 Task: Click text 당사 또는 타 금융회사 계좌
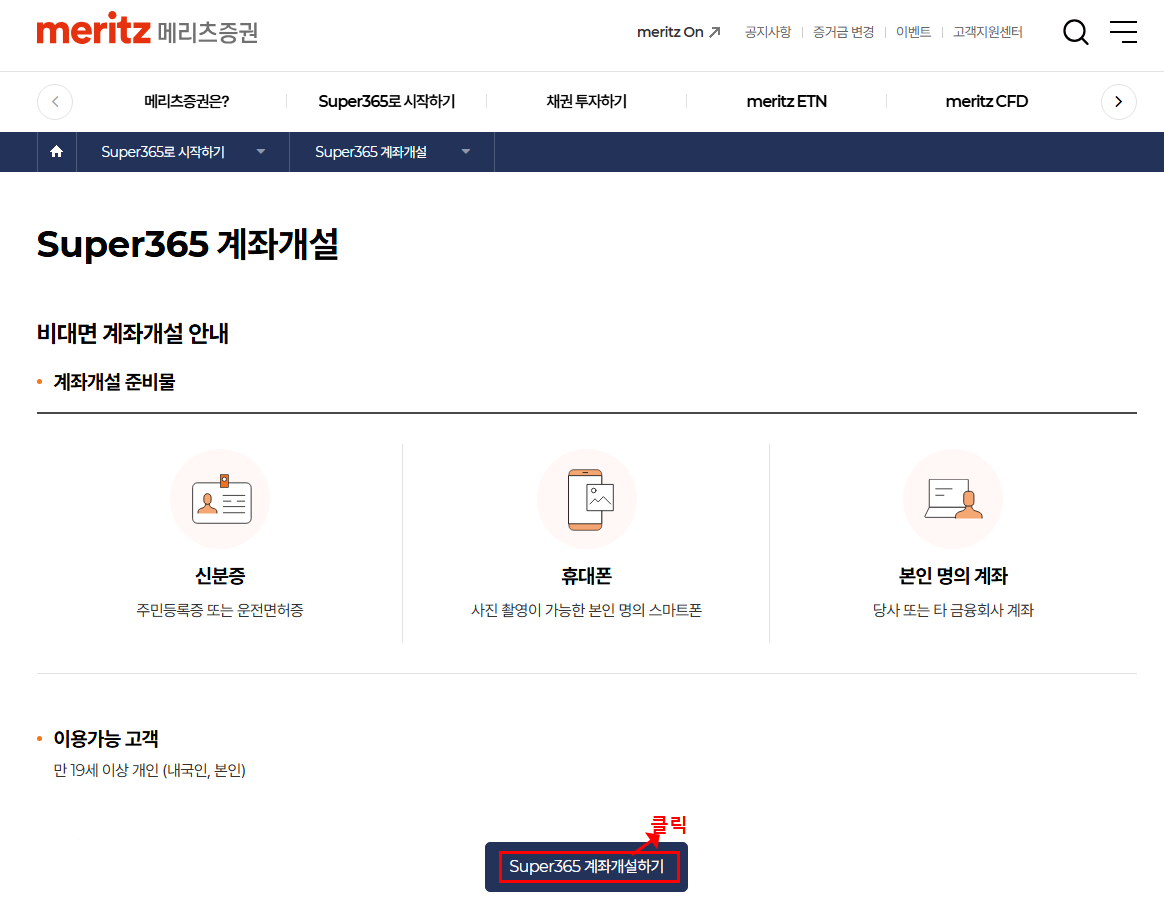coord(953,610)
